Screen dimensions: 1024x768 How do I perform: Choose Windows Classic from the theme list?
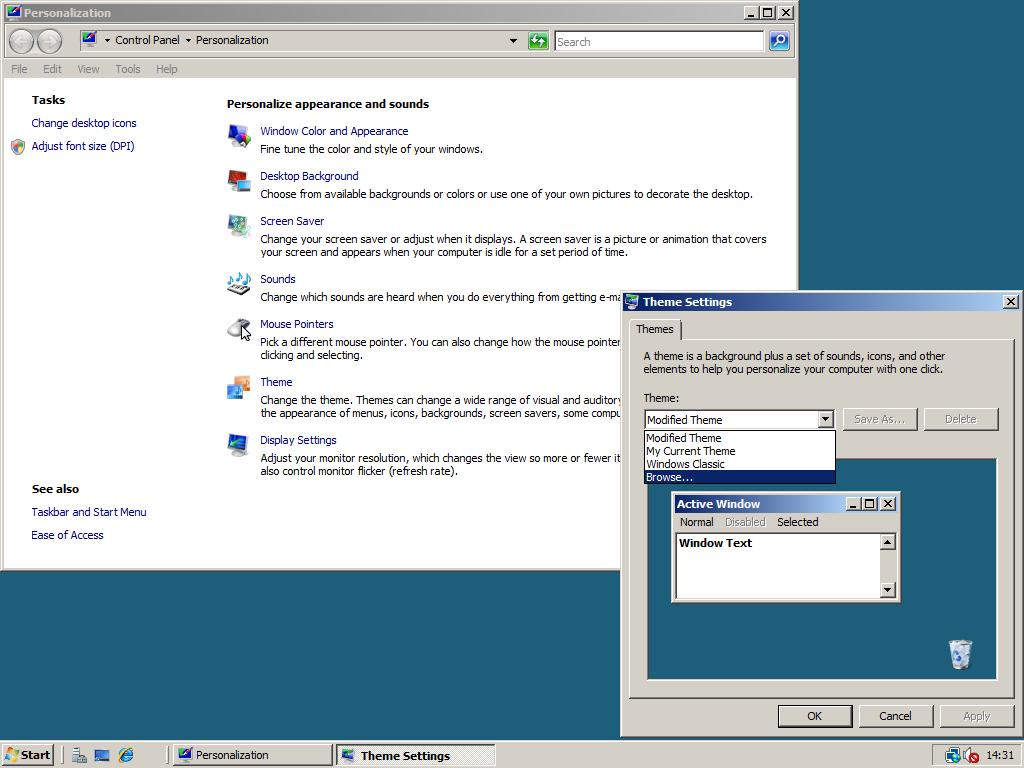[x=739, y=464]
